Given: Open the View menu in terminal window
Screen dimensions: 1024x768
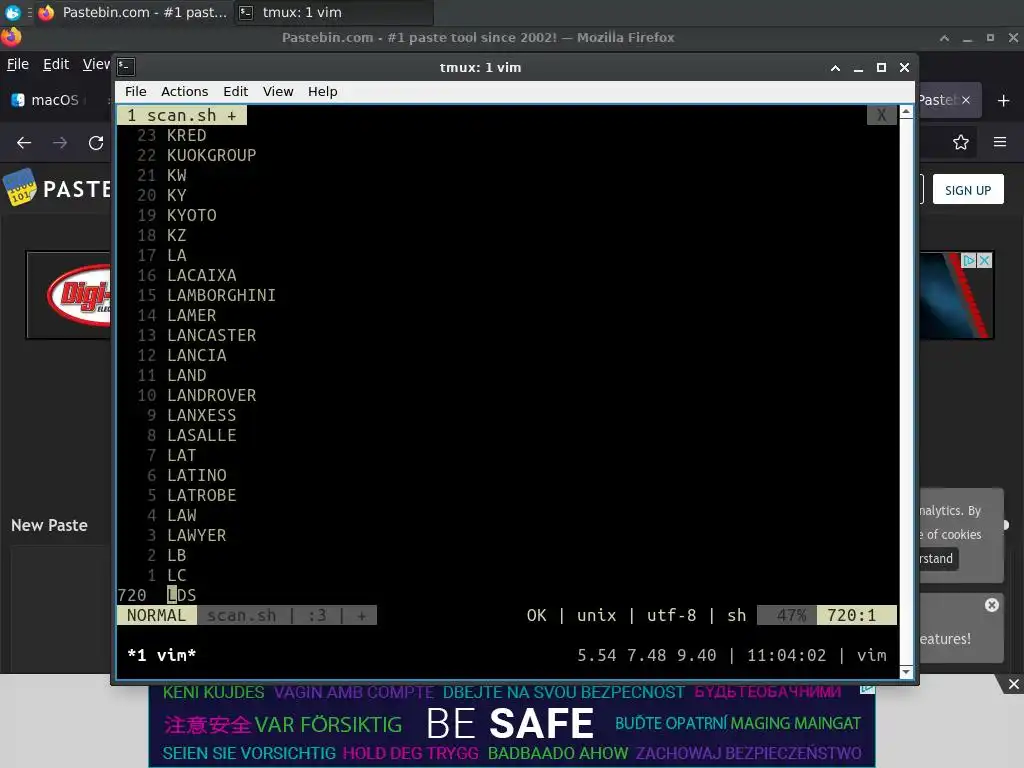Looking at the screenshot, I should pos(278,91).
